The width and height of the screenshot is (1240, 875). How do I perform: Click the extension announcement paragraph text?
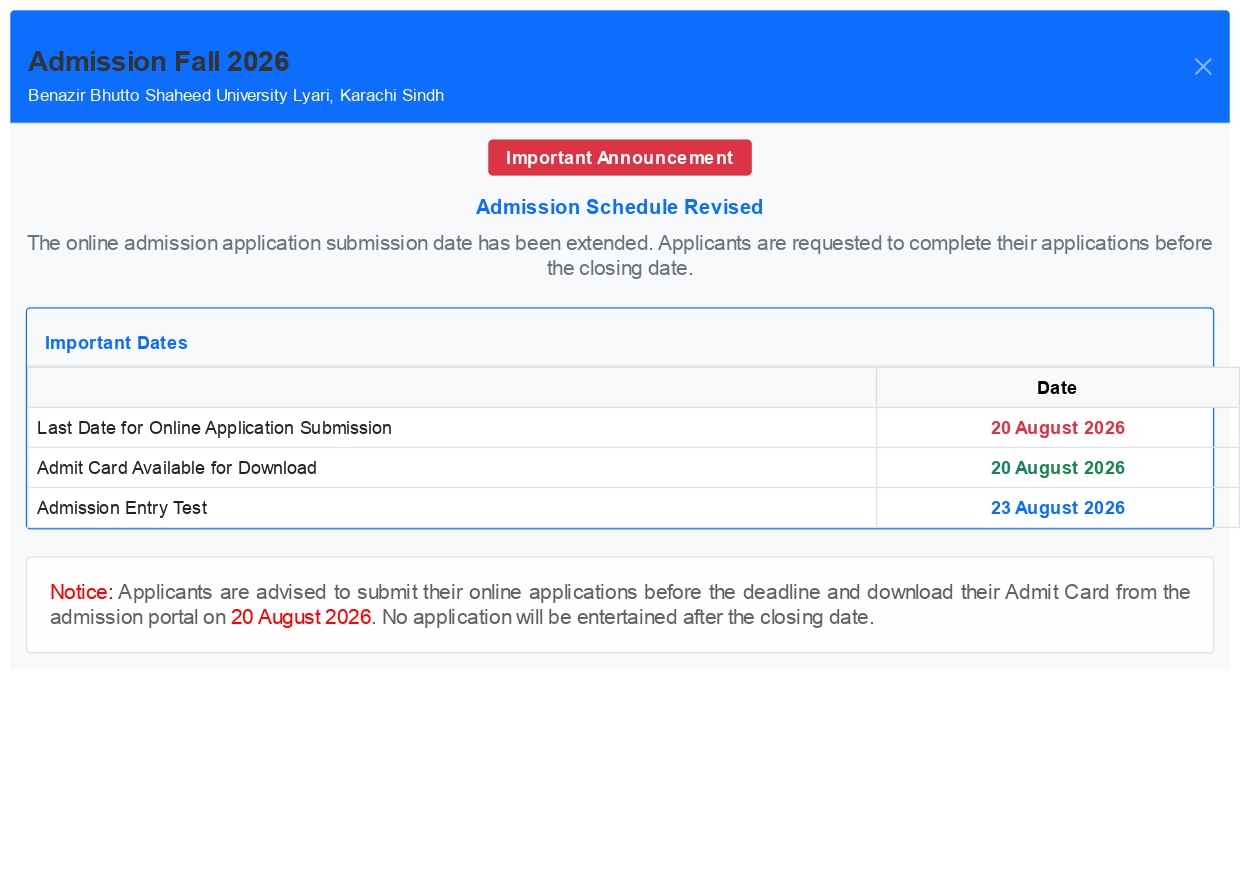point(620,256)
